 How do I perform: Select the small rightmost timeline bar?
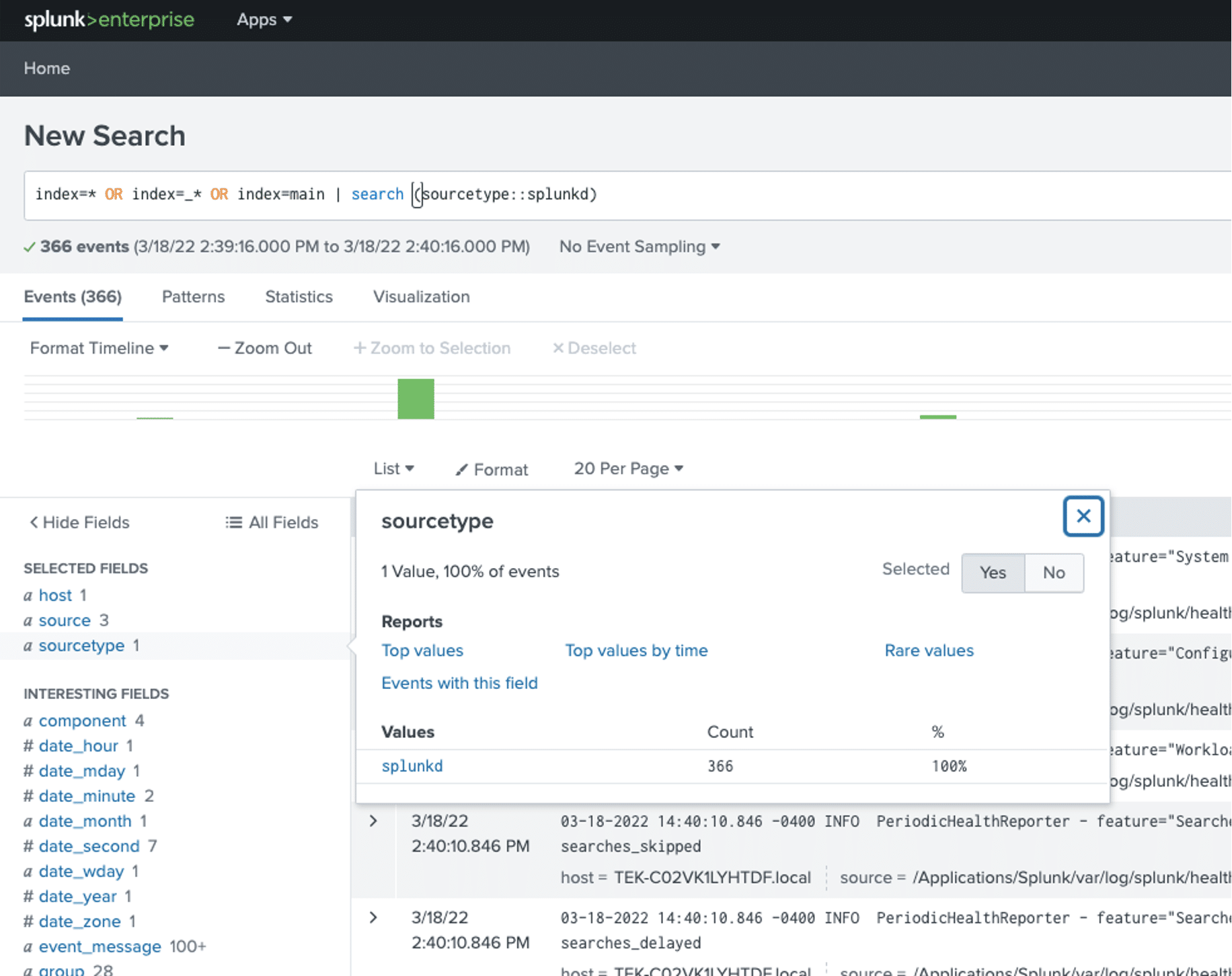(937, 417)
